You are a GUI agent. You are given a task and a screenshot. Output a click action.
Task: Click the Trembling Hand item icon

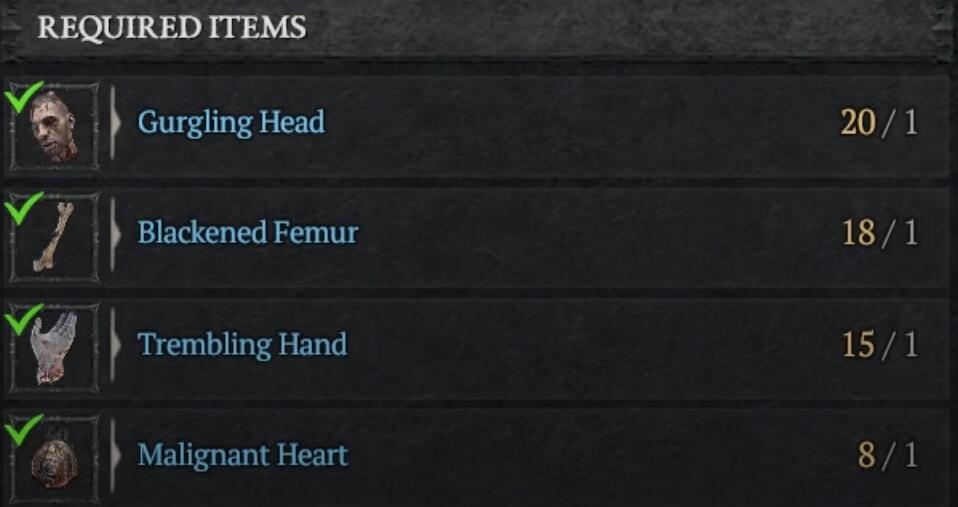tap(54, 348)
